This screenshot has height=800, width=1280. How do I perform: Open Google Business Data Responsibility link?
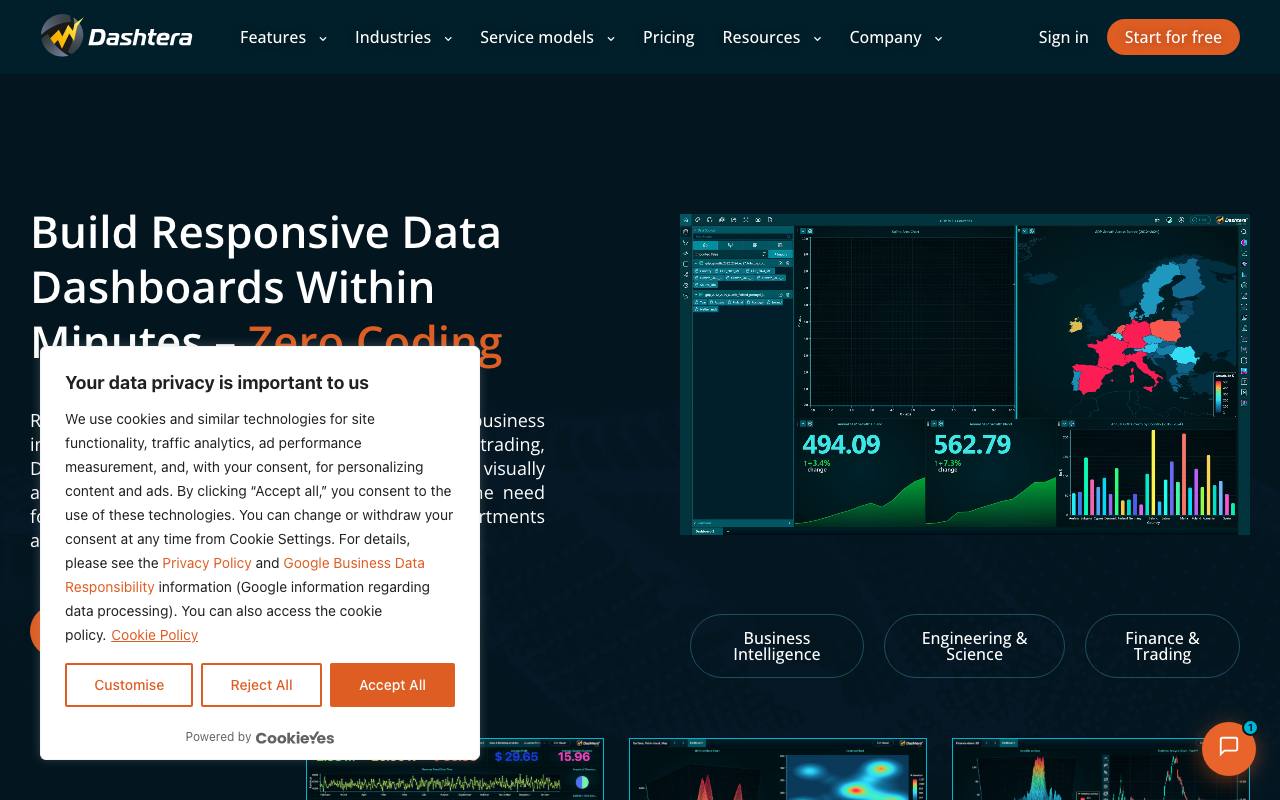[354, 563]
